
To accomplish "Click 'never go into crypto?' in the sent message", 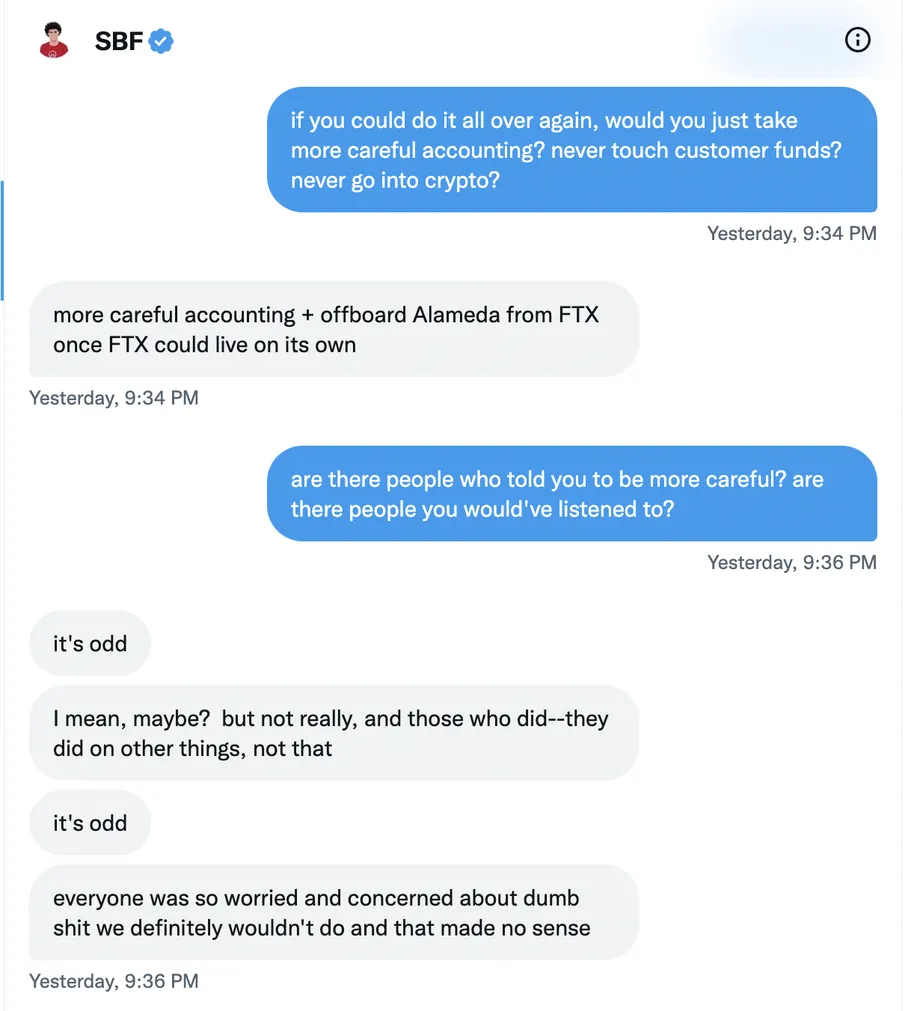I will [395, 181].
